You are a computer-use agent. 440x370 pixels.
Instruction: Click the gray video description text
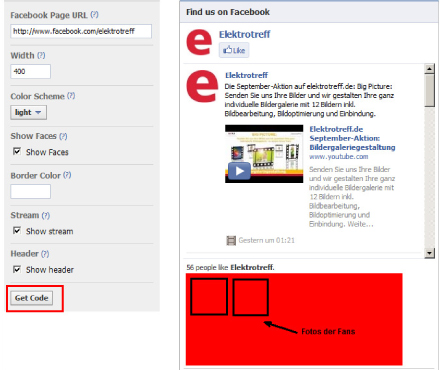click(352, 197)
